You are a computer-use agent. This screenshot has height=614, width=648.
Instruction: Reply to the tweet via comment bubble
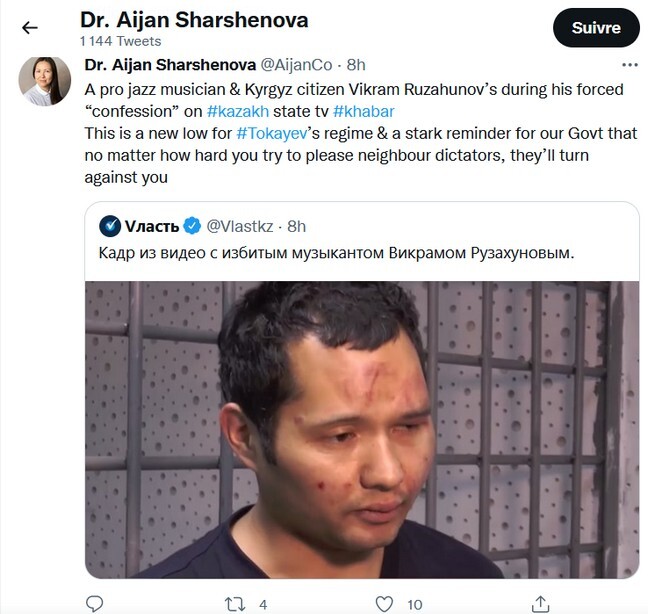point(94,604)
